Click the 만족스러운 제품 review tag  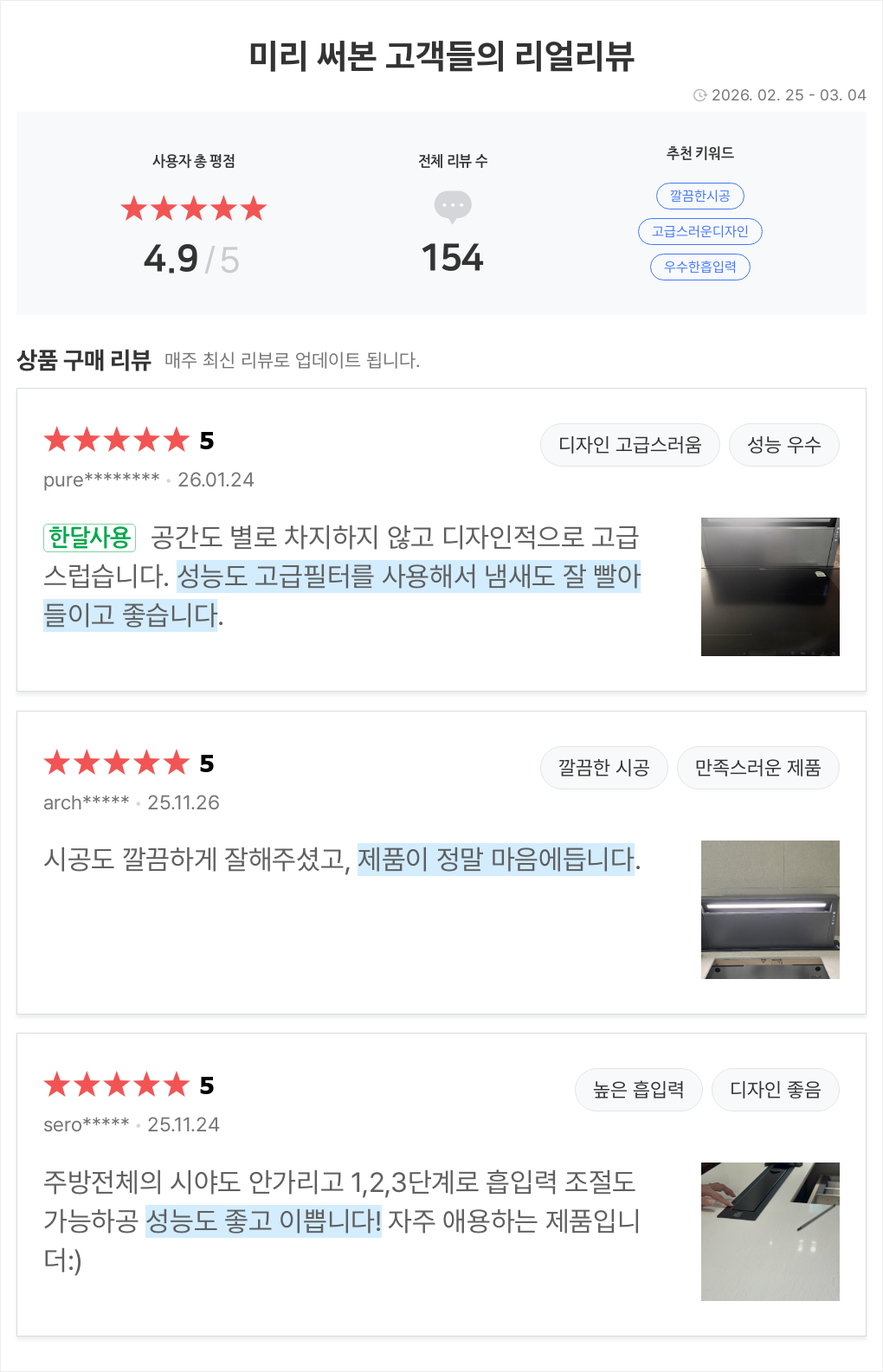coord(757,768)
